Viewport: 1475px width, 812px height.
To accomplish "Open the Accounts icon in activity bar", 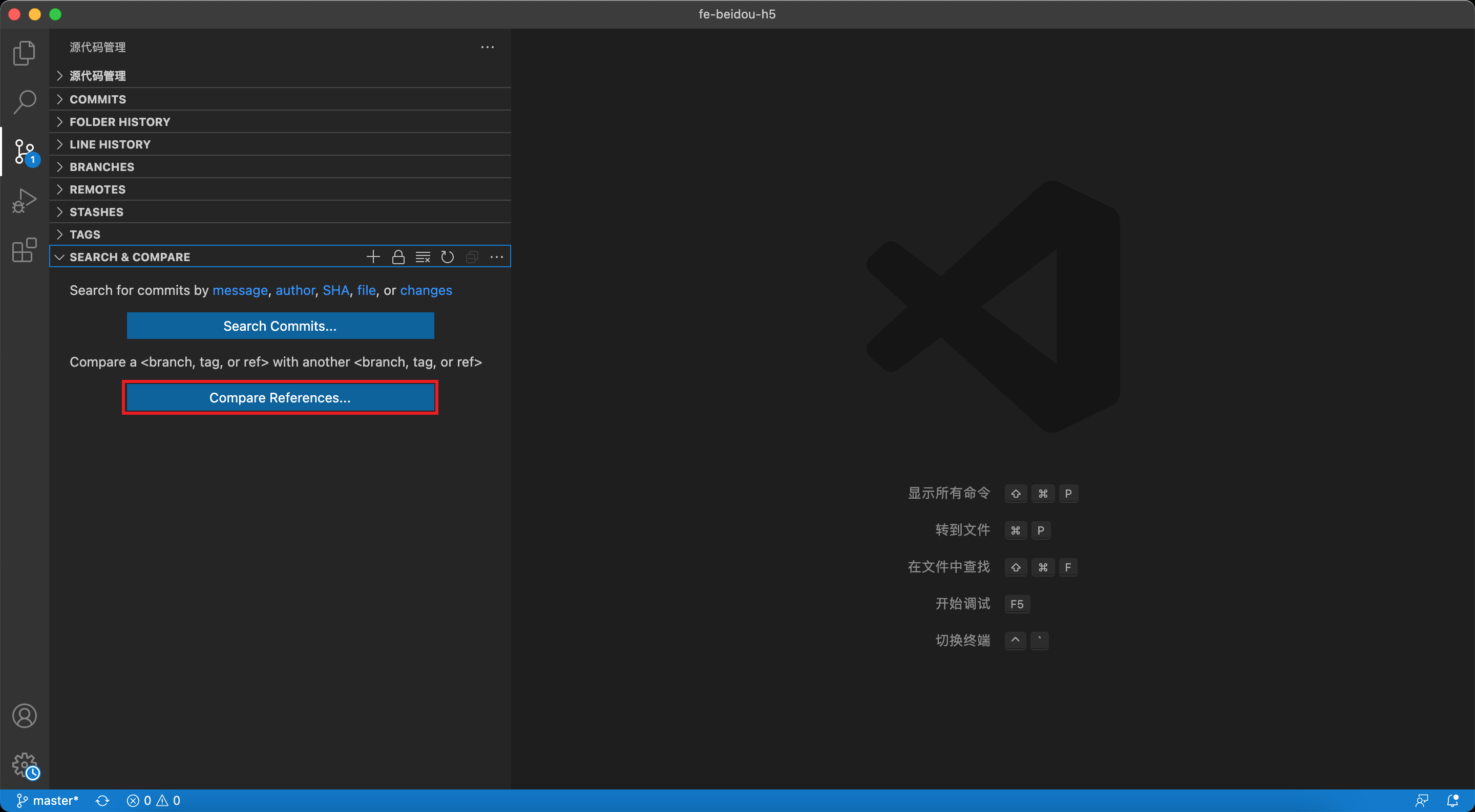I will click(x=24, y=715).
